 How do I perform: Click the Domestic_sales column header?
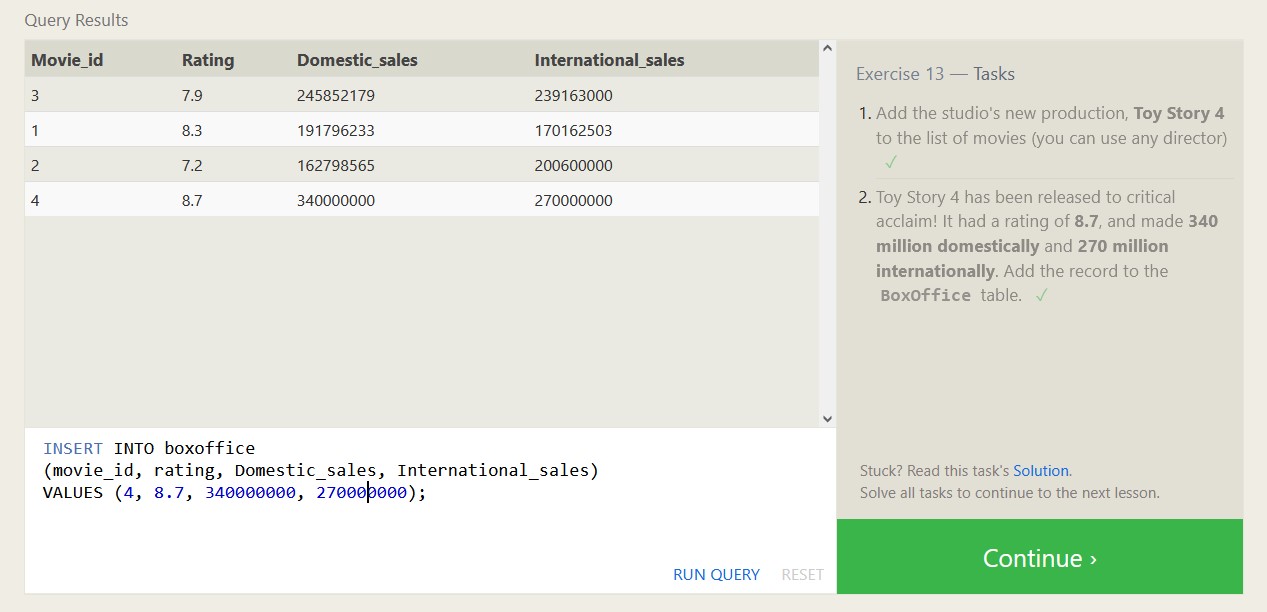[357, 60]
